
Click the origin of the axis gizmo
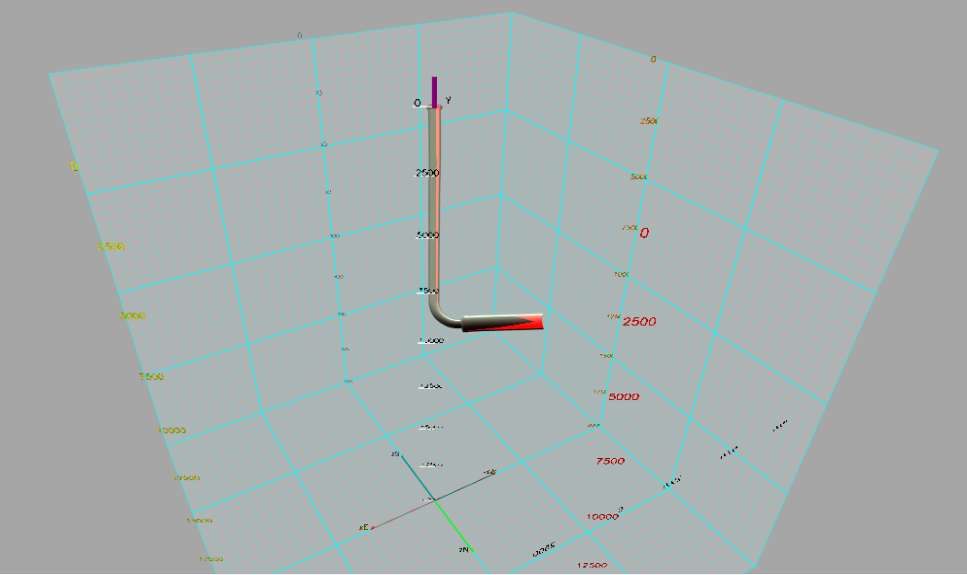(x=433, y=499)
